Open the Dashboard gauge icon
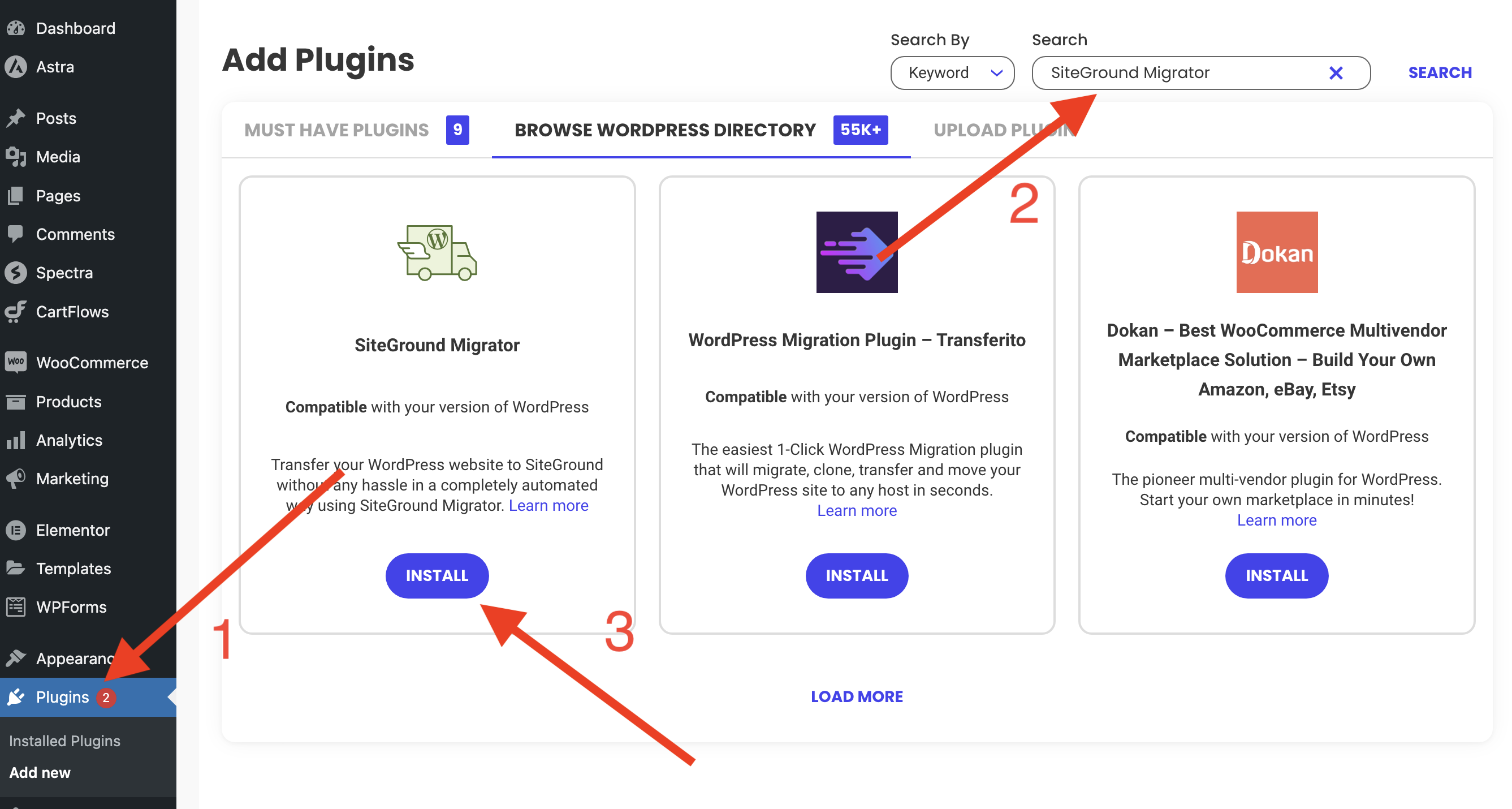 click(x=16, y=28)
